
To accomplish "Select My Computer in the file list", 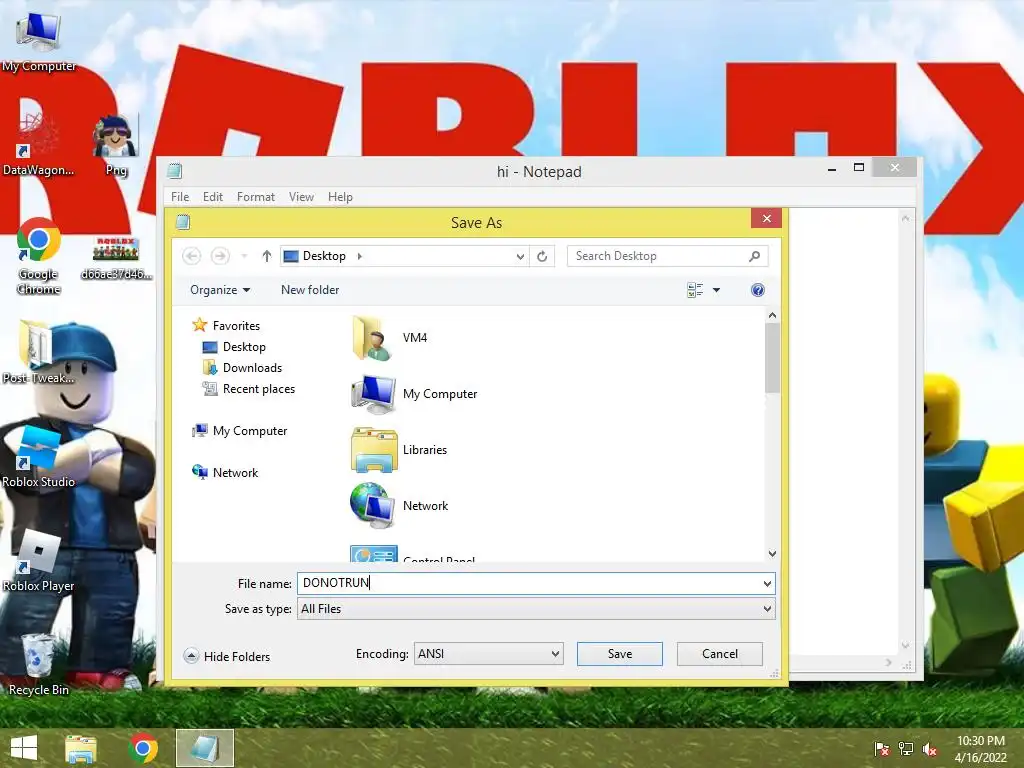I will 415,394.
